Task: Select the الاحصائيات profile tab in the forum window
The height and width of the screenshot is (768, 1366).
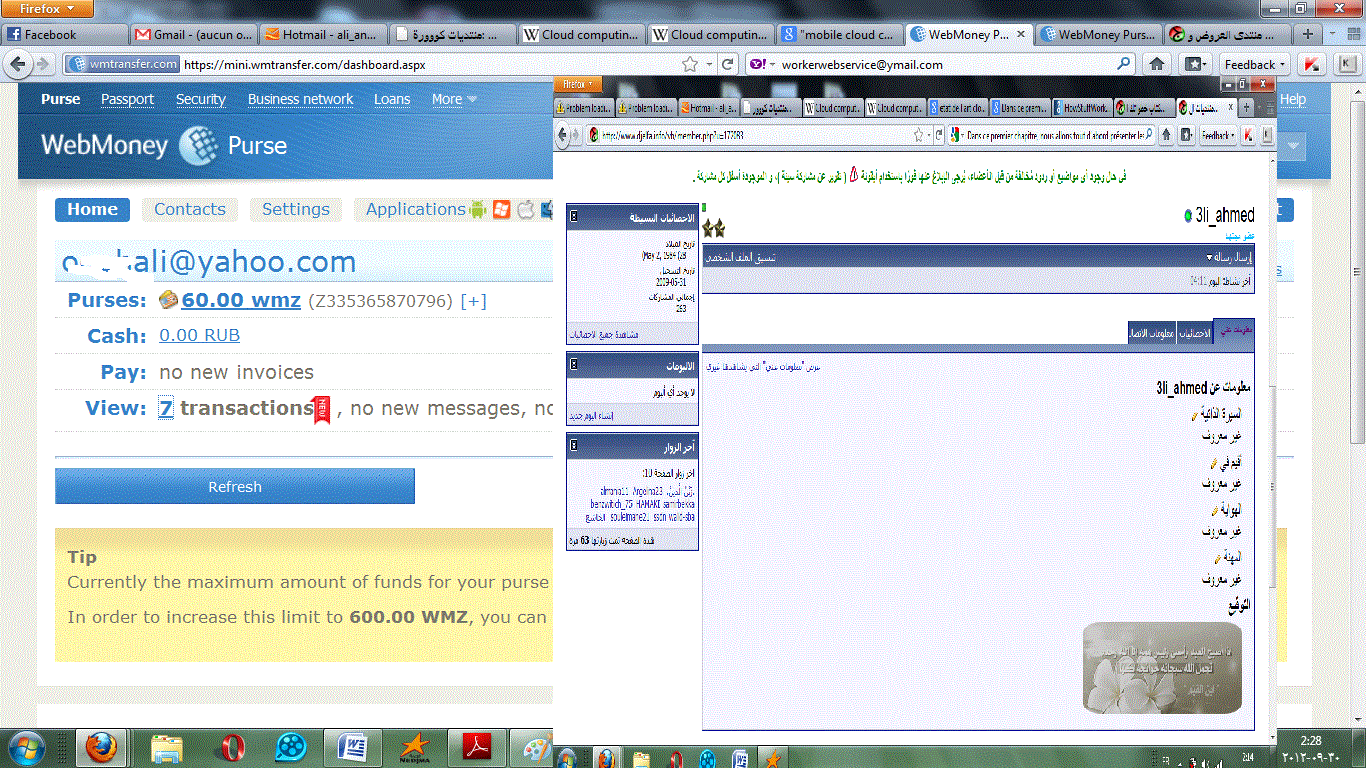Action: 1195,333
